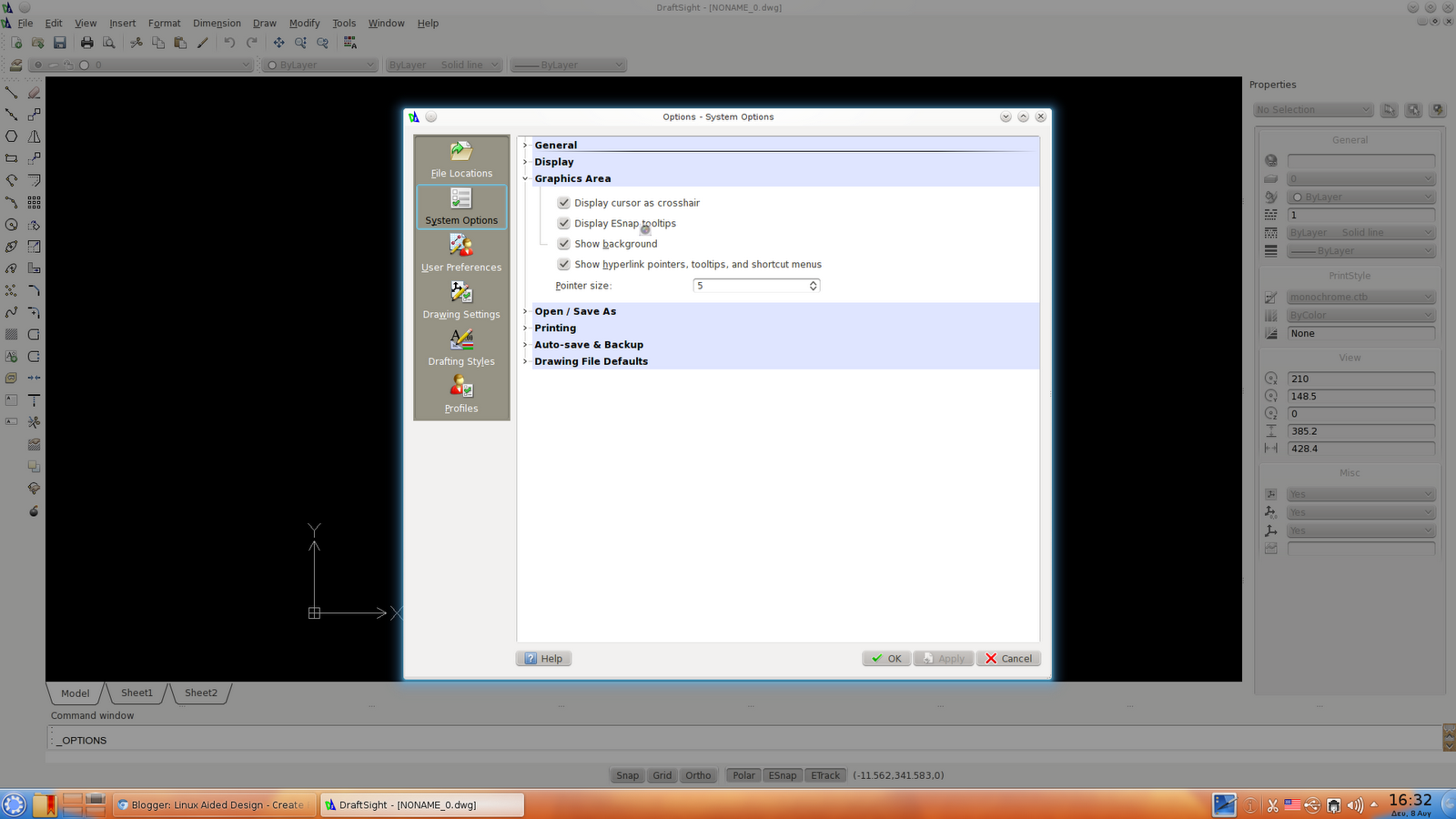Select the User Preferences icon

click(461, 253)
